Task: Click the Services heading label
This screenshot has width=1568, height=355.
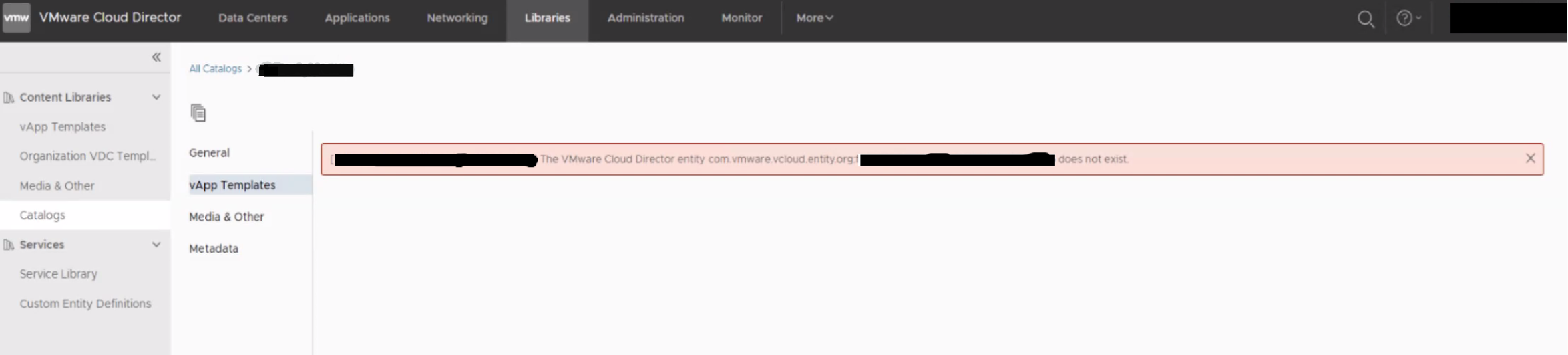Action: point(42,245)
